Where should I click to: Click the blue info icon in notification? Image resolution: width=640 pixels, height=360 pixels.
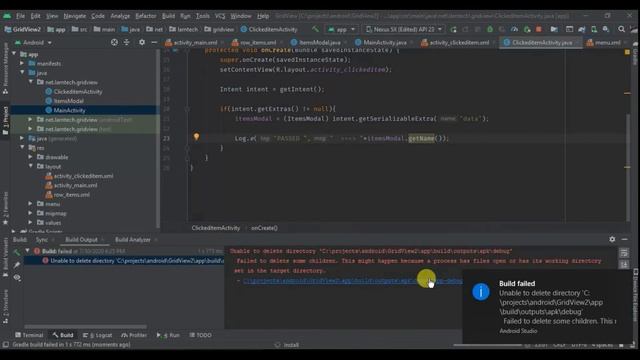pyautogui.click(x=481, y=292)
